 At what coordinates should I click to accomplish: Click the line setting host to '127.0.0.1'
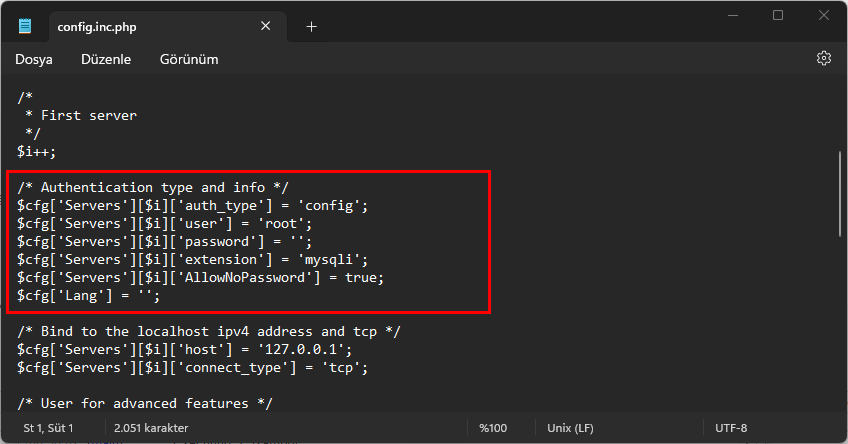[x=184, y=349]
